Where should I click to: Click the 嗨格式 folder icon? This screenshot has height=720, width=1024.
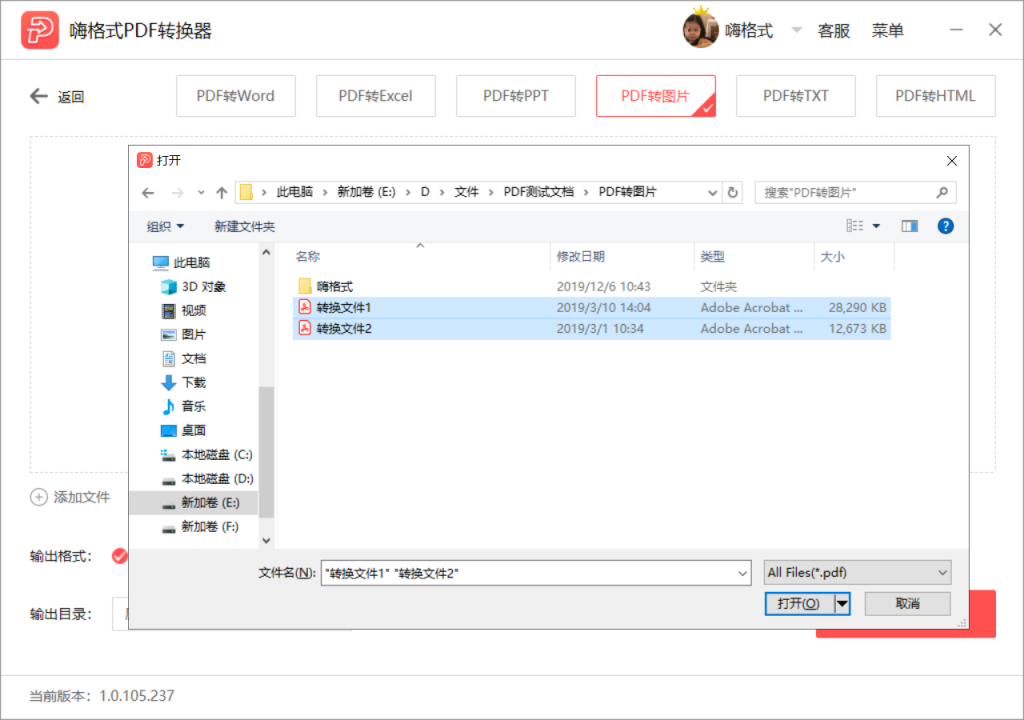click(305, 286)
